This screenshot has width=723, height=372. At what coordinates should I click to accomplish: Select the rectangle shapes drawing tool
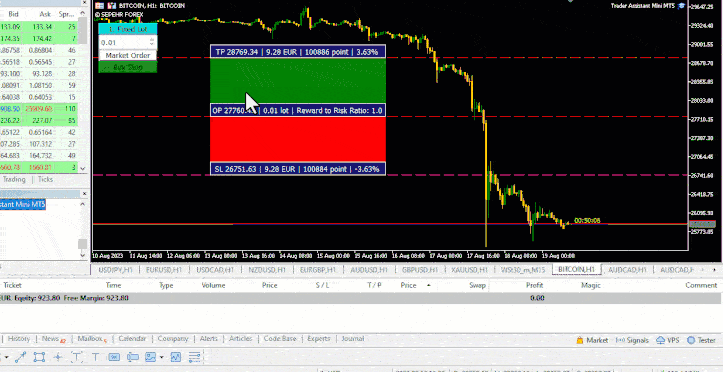click(x=39, y=357)
